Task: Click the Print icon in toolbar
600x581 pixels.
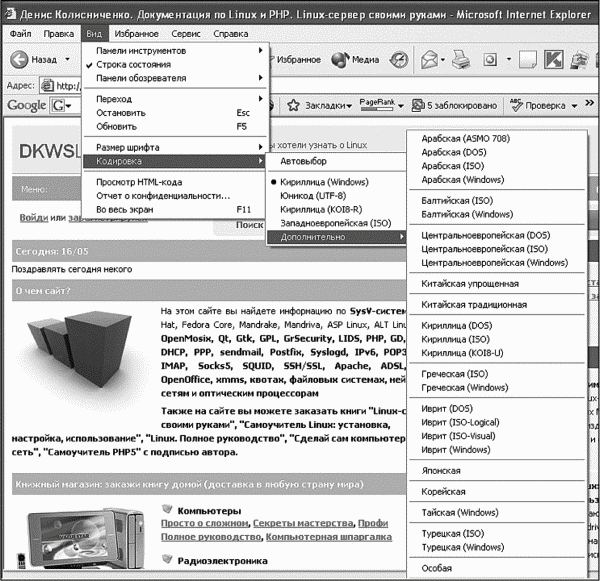Action: pos(459,60)
